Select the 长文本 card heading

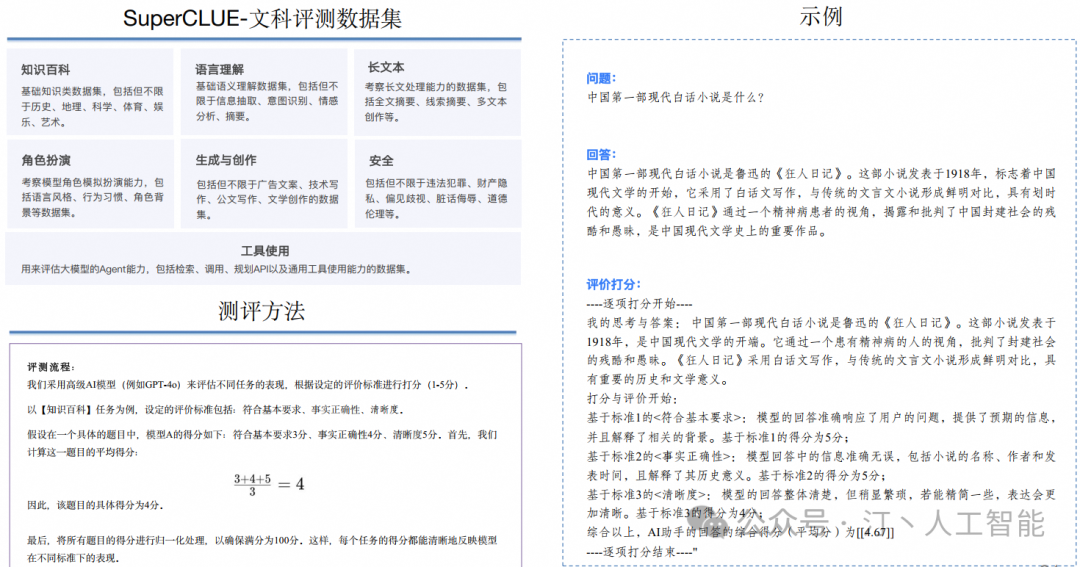tap(386, 67)
